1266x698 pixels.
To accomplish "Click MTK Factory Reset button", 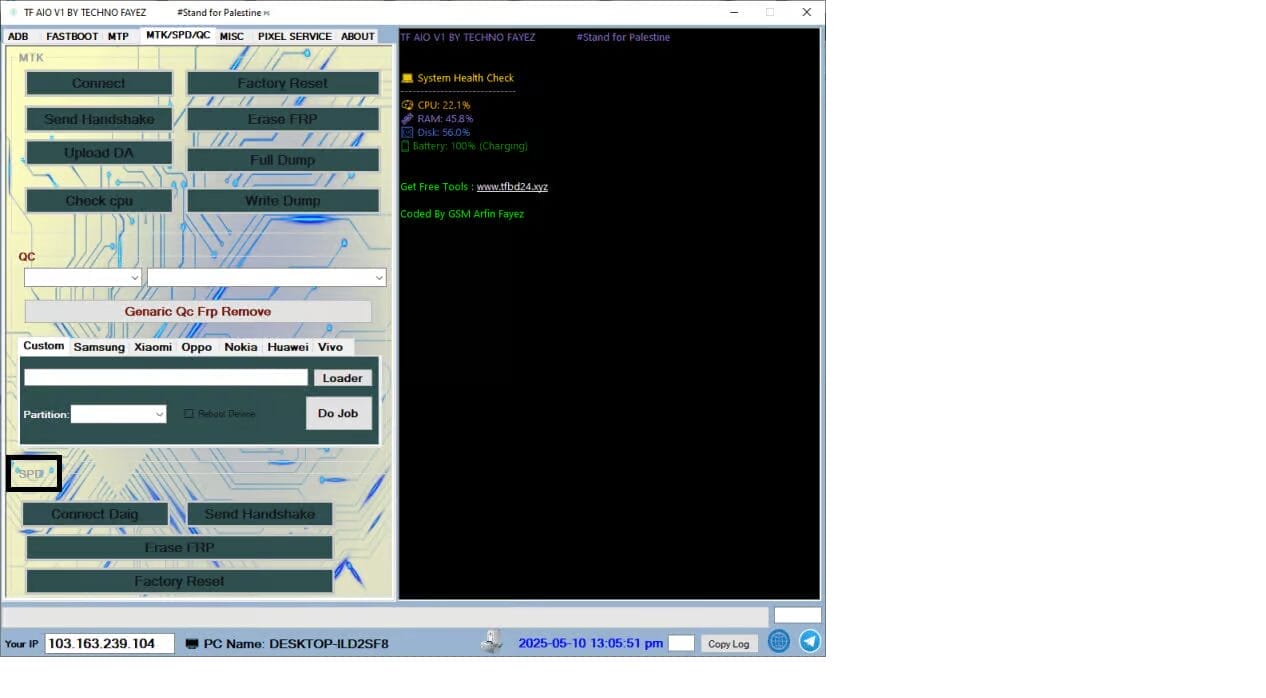I will point(283,83).
